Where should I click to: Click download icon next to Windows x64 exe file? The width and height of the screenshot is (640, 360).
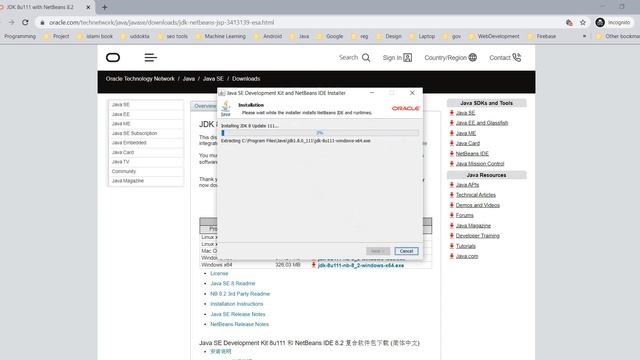click(x=313, y=265)
